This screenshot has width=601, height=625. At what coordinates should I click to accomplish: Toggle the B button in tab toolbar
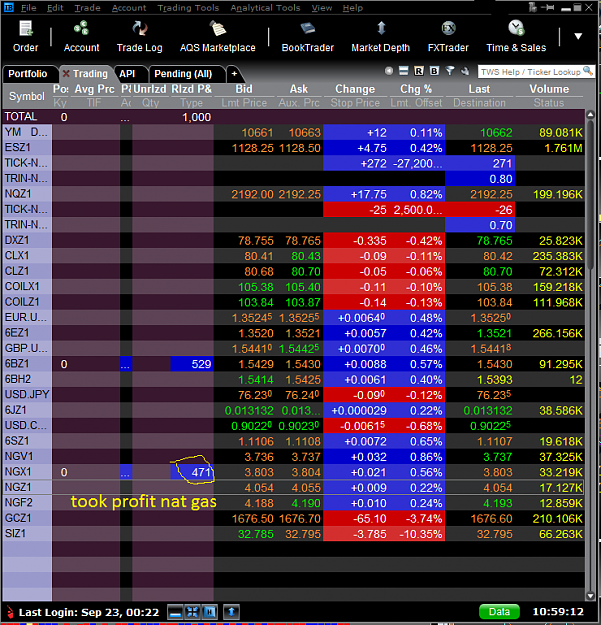[x=434, y=71]
